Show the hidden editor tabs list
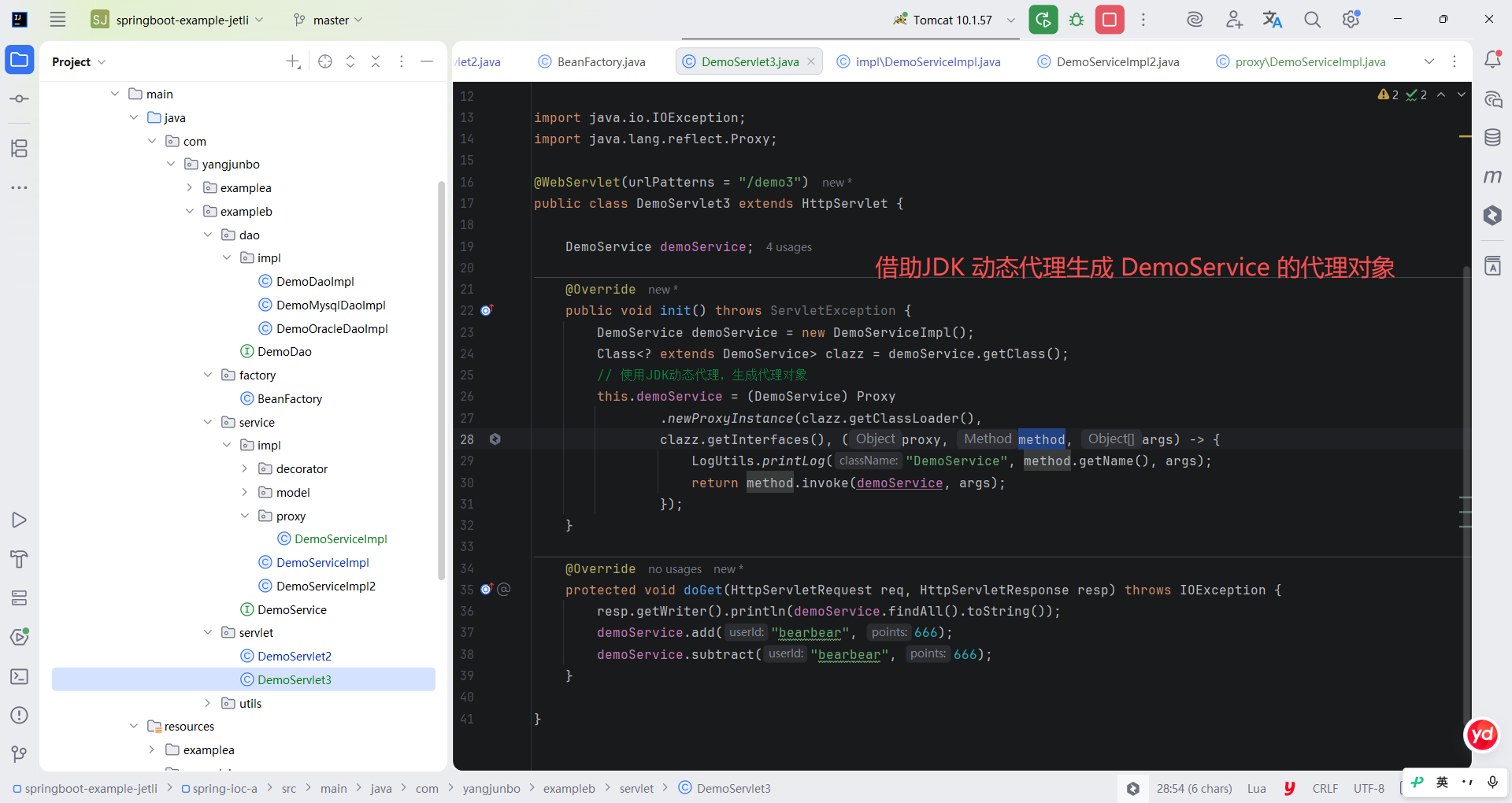The width and height of the screenshot is (1512, 803). coord(1429,61)
